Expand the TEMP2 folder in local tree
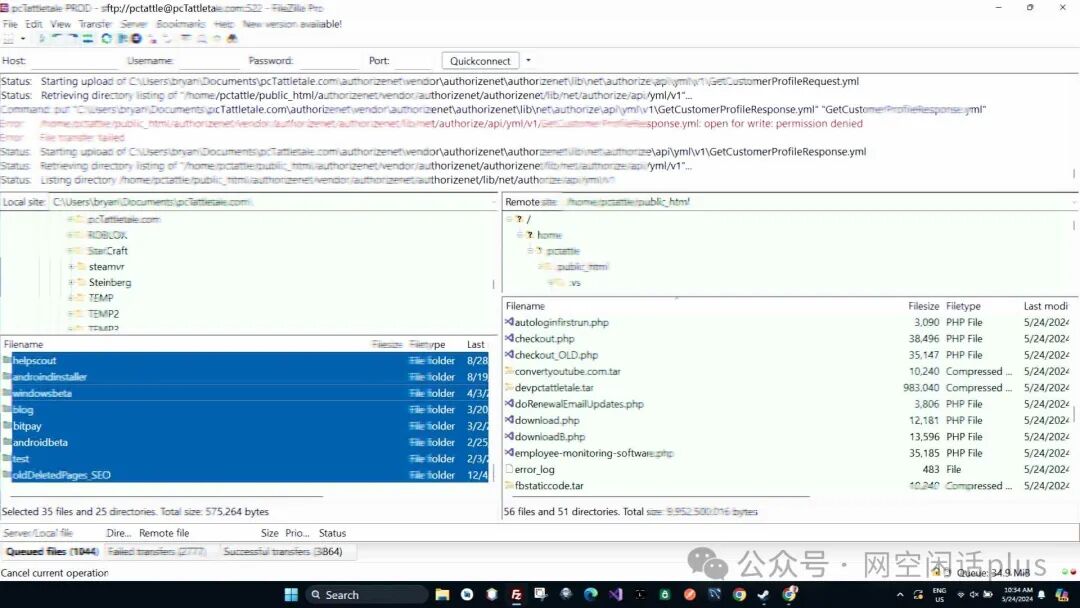The width and height of the screenshot is (1080, 608). coord(71,314)
